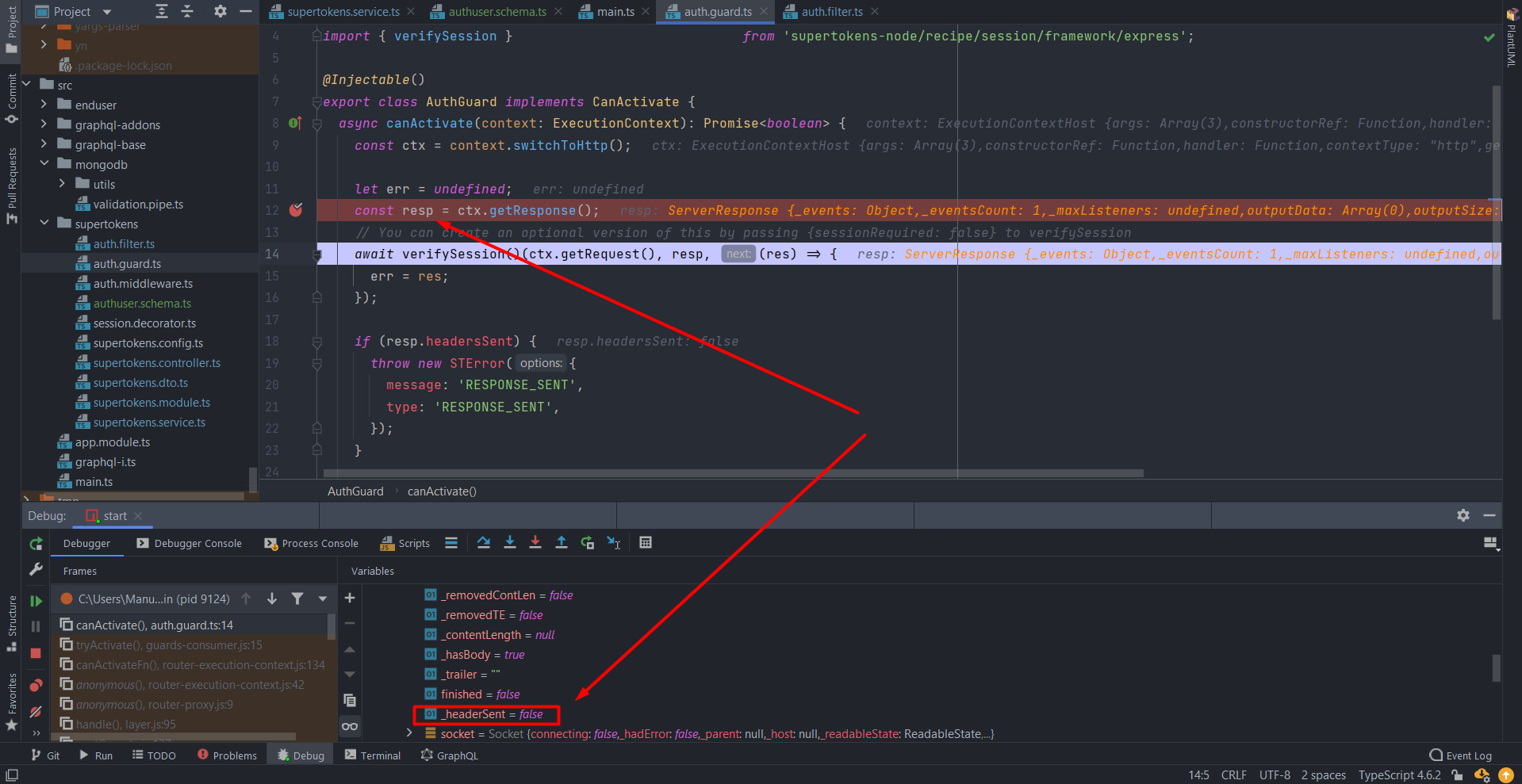Expand the utils folder

(x=62, y=184)
